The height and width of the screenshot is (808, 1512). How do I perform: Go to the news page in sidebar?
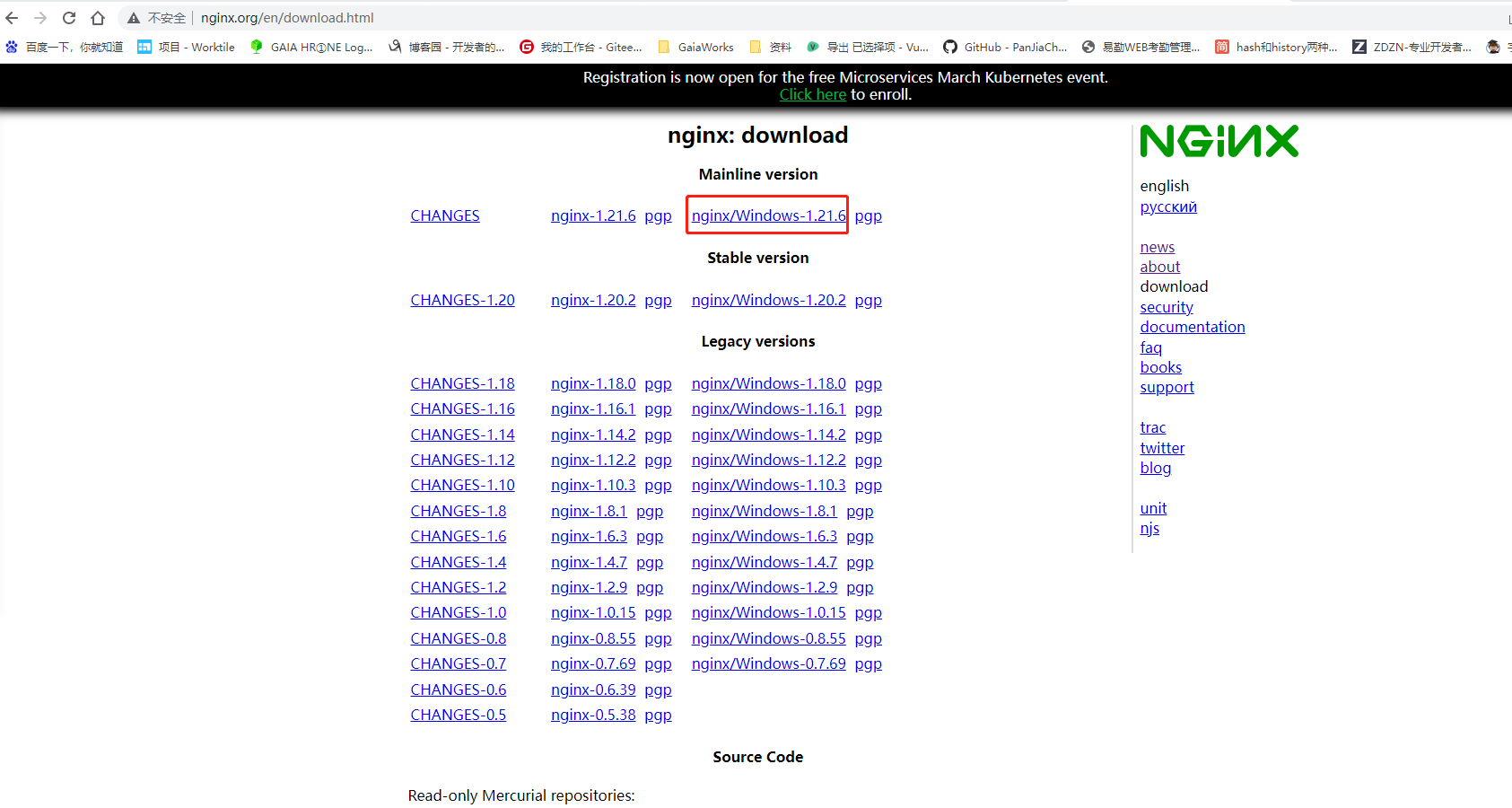coord(1158,247)
